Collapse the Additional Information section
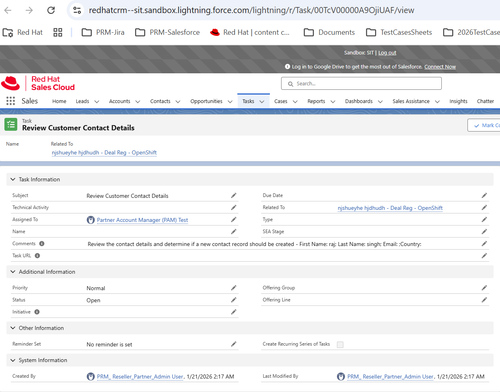 pyautogui.click(x=13, y=272)
